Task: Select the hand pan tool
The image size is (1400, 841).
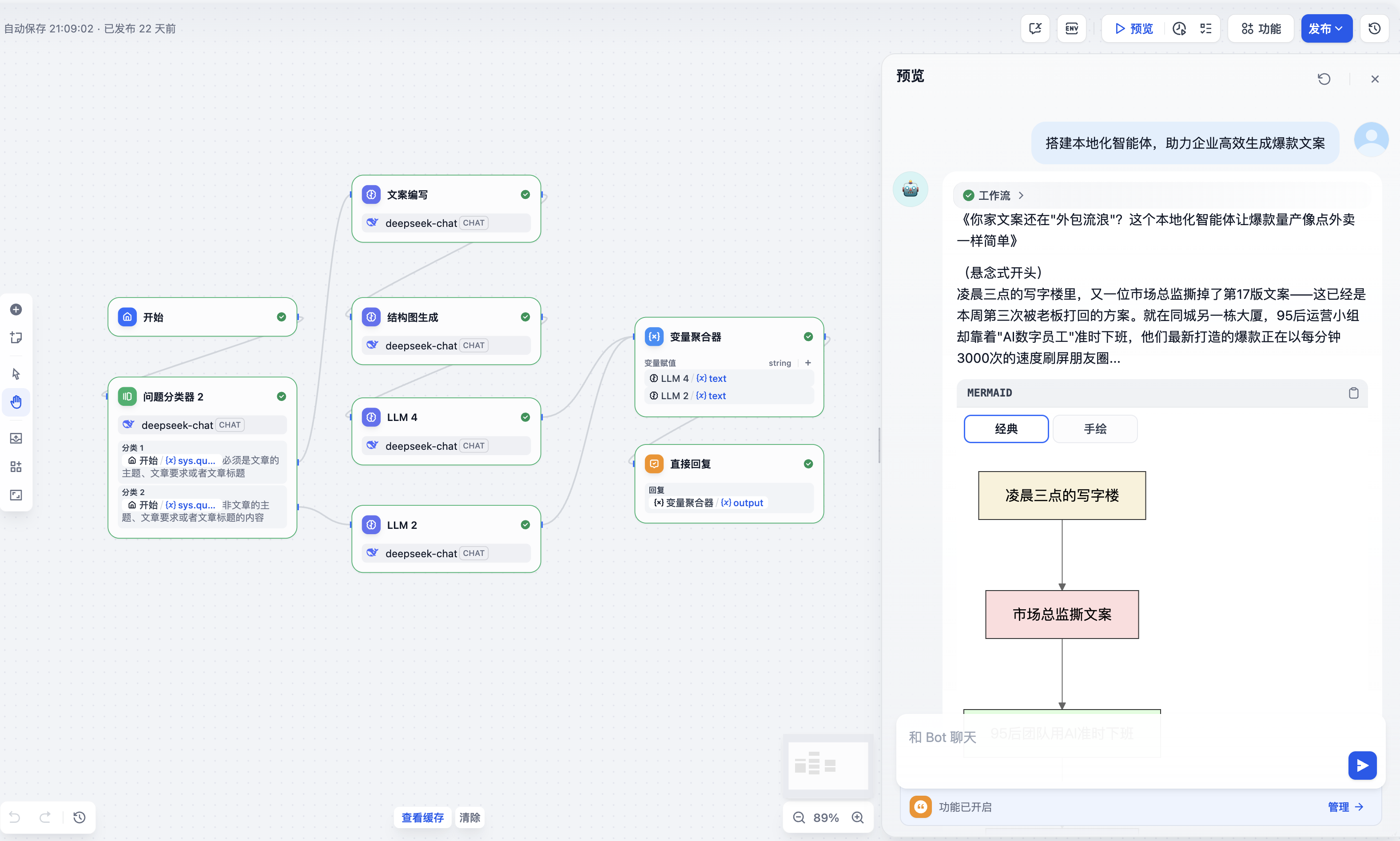Action: point(16,402)
